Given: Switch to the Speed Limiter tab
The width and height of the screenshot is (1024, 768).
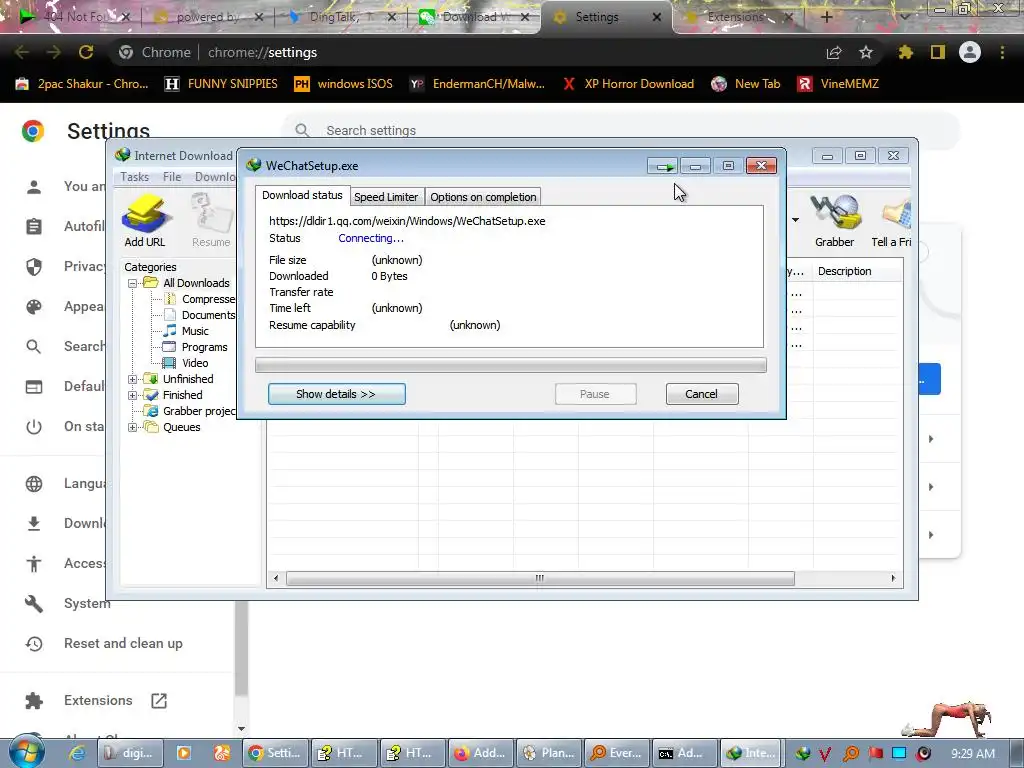Looking at the screenshot, I should click(386, 197).
